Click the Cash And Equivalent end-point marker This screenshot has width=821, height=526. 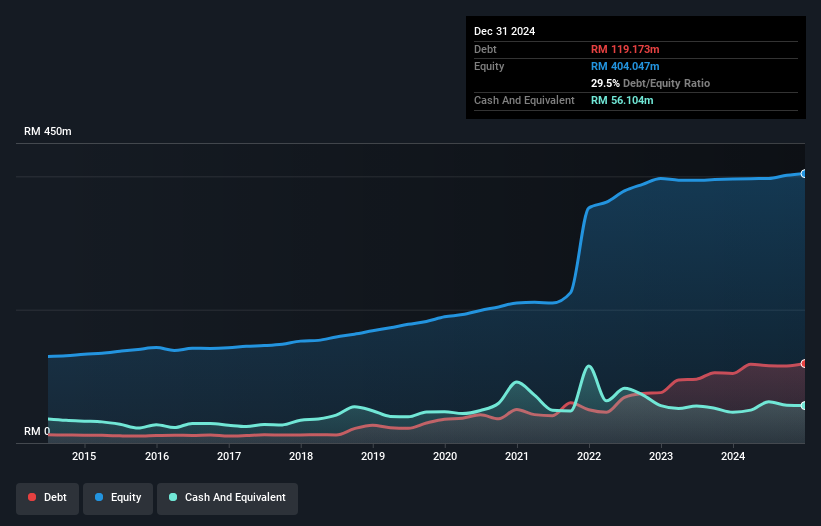[x=804, y=406]
